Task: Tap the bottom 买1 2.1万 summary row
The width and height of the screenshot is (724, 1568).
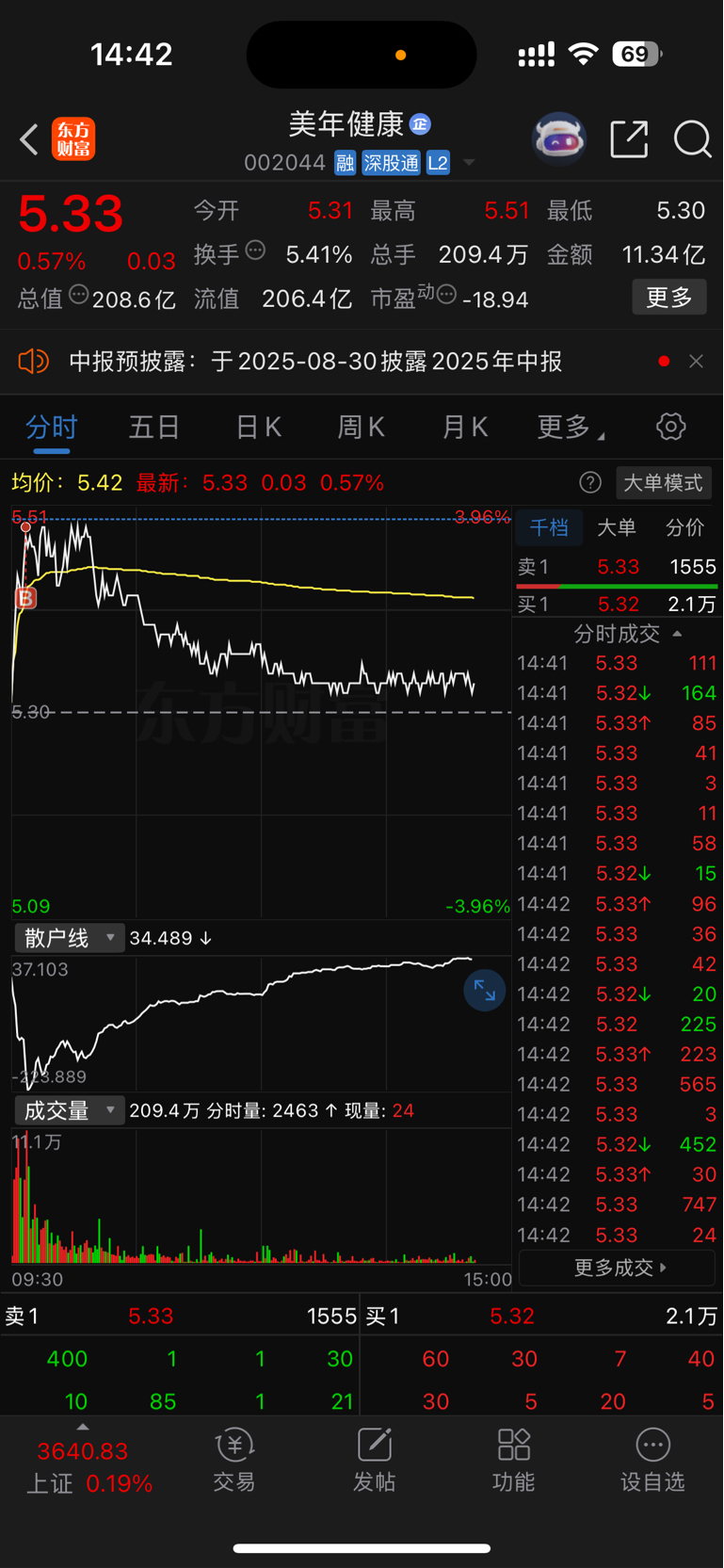Action: click(x=542, y=1317)
